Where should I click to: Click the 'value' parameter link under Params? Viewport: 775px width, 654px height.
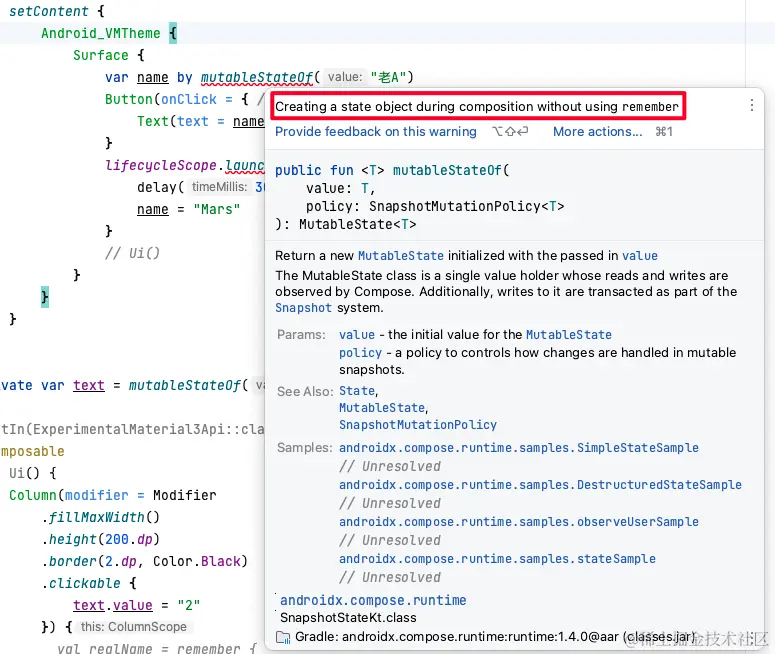pyautogui.click(x=357, y=335)
